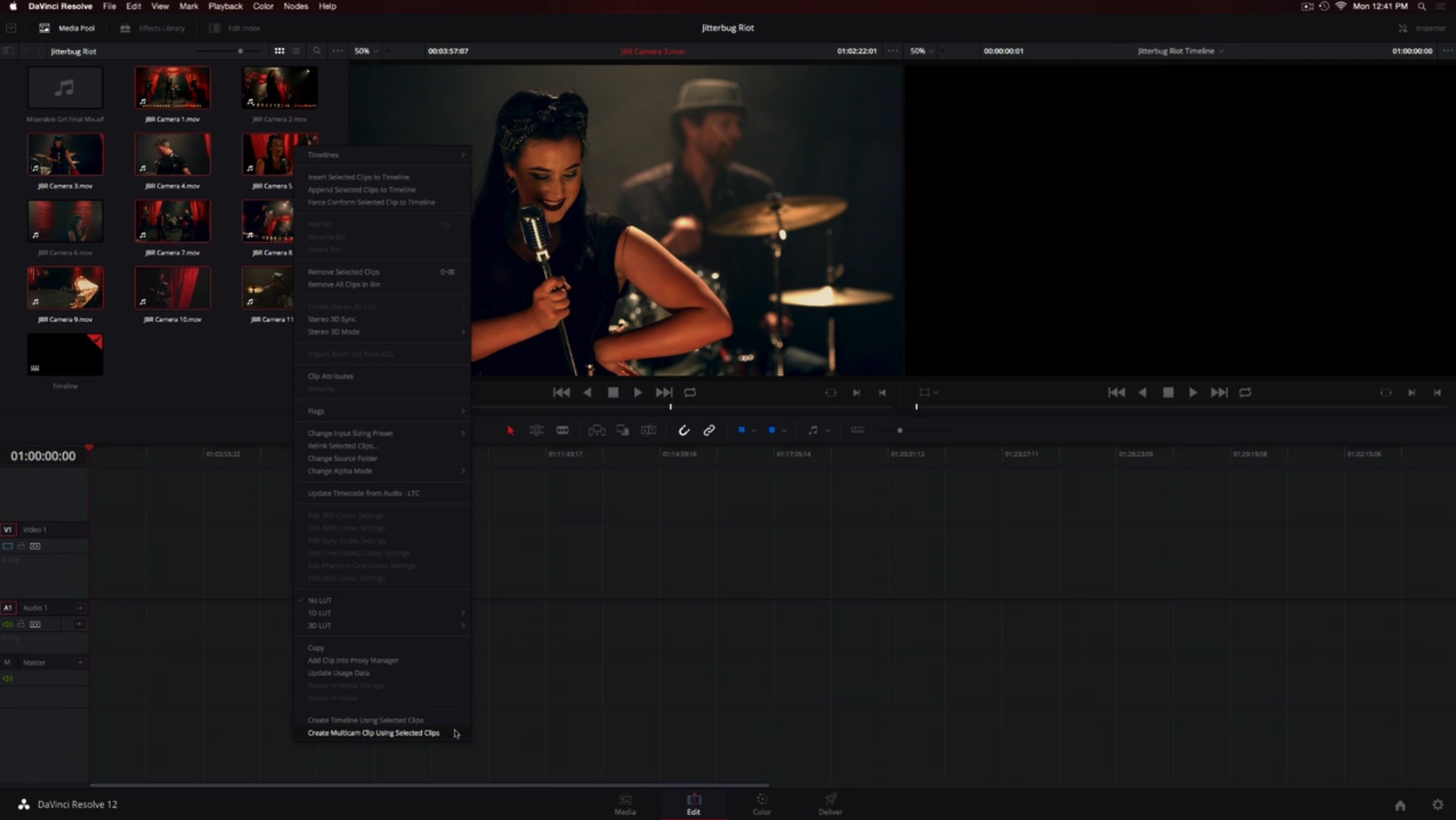Toggle auto-select on the Video 1 track
The height and width of the screenshot is (820, 1456).
tap(35, 546)
